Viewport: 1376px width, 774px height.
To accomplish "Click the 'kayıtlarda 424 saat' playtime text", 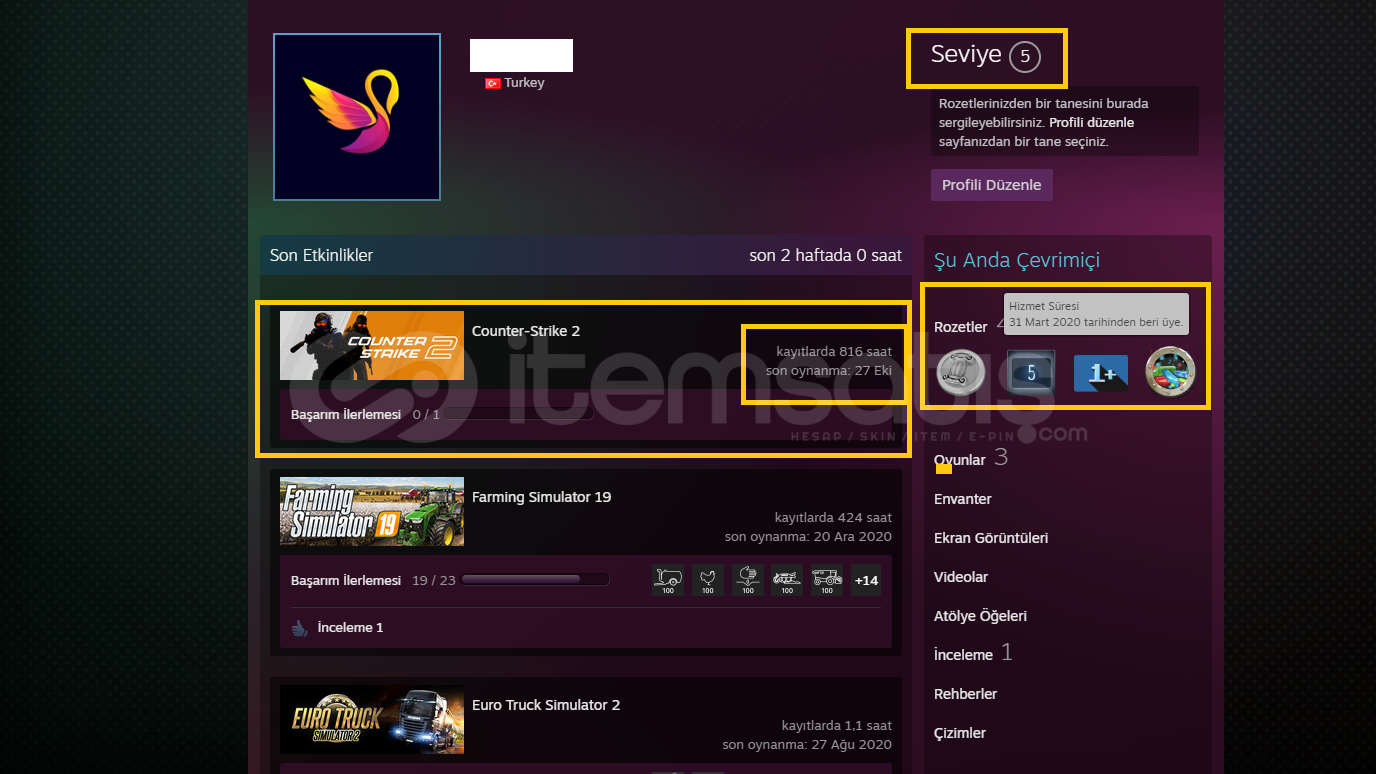I will tap(834, 518).
